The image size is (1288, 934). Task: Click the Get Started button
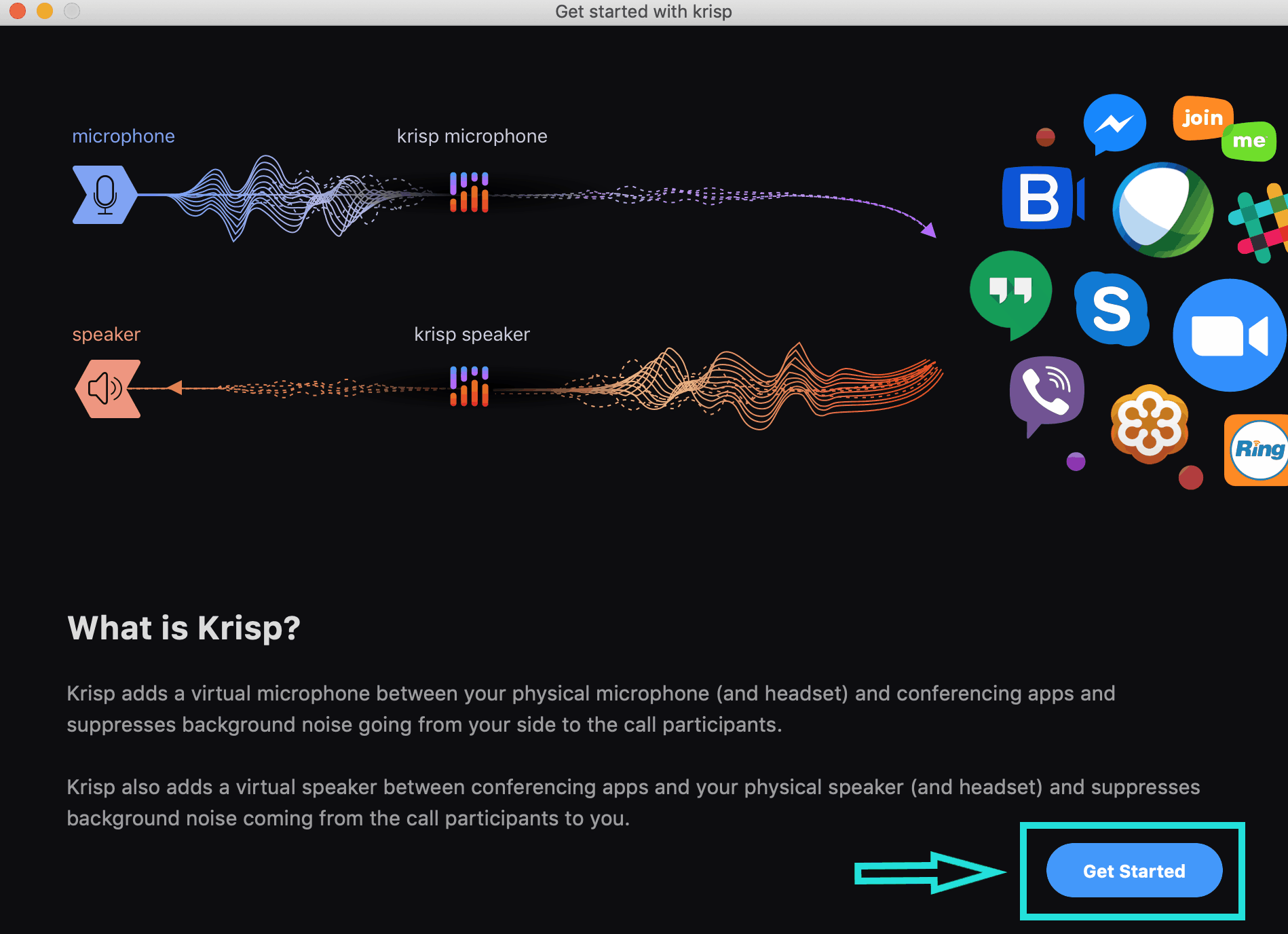1134,870
